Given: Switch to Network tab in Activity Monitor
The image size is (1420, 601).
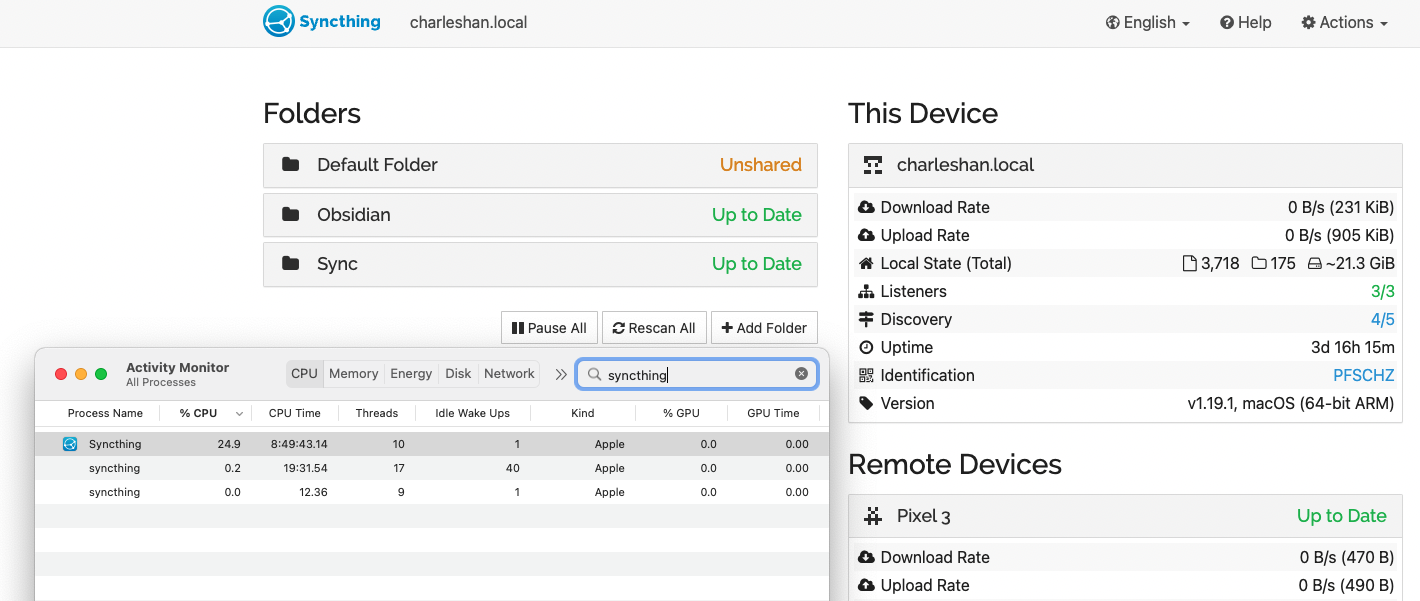Looking at the screenshot, I should (x=509, y=374).
